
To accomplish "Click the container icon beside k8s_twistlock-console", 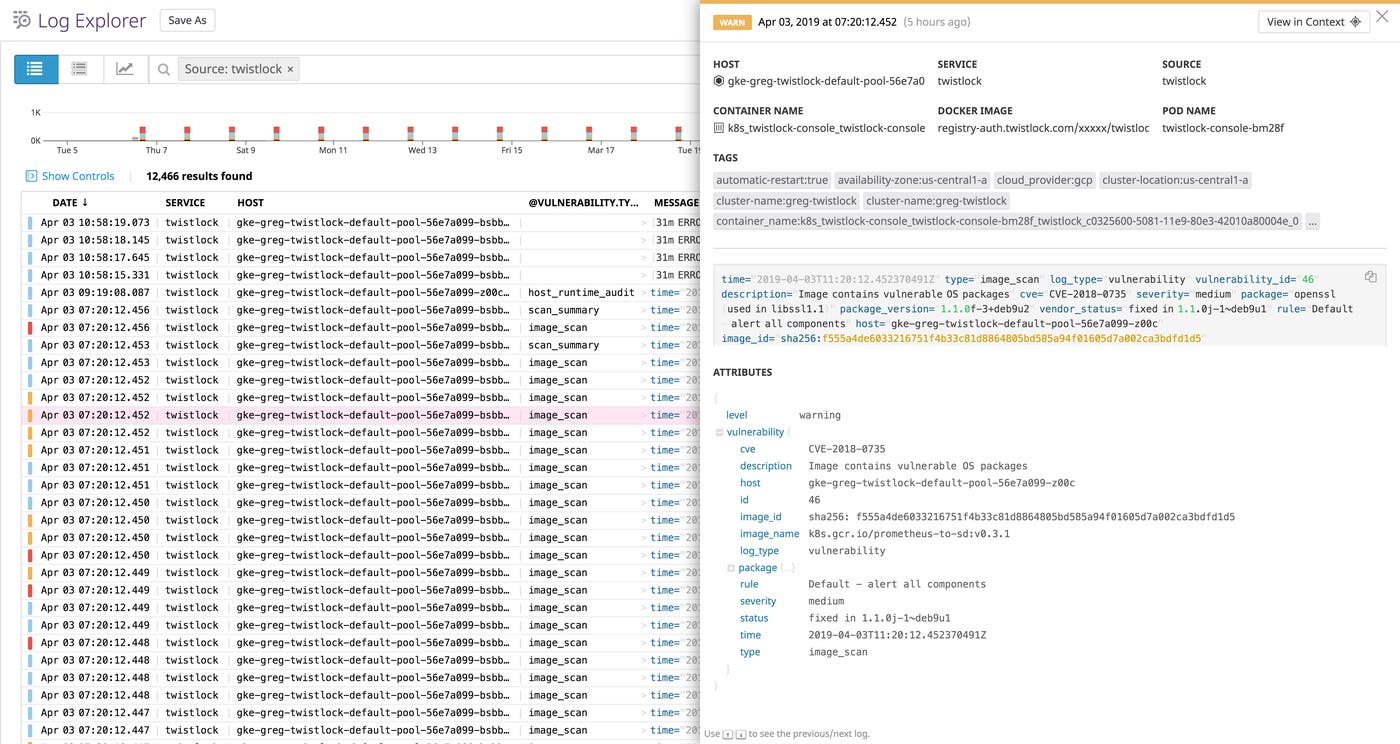I will (718, 128).
